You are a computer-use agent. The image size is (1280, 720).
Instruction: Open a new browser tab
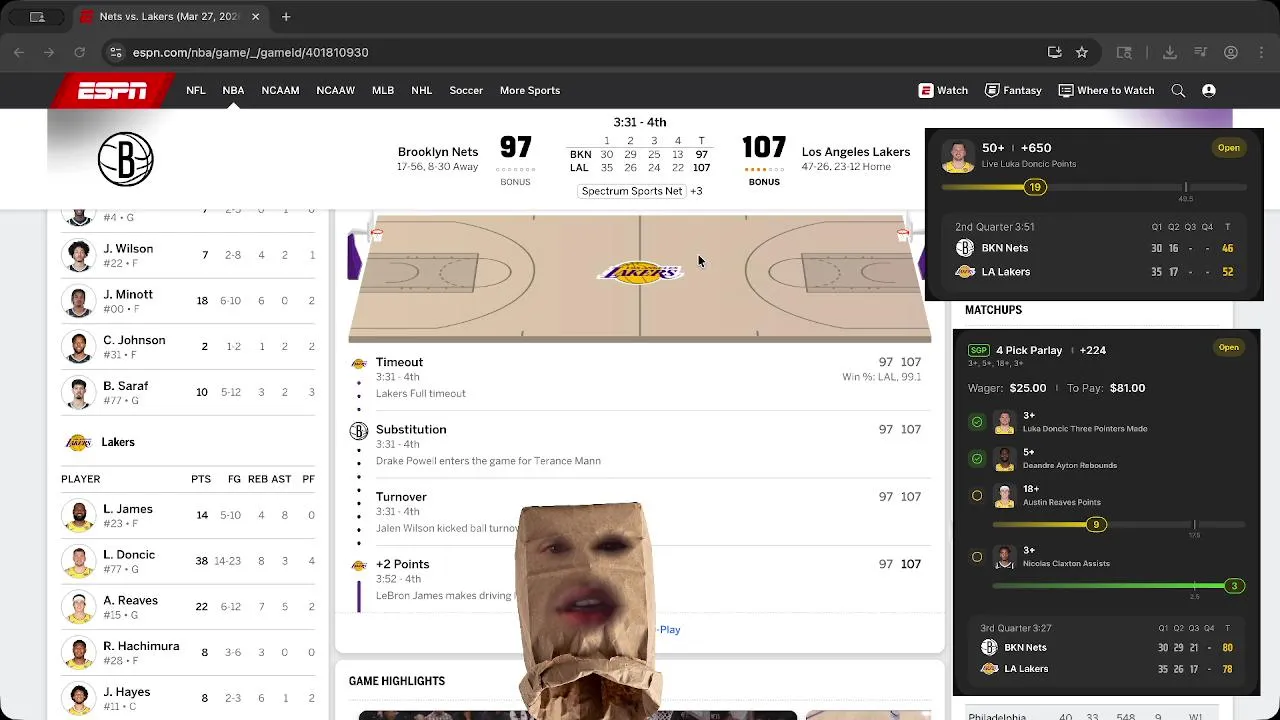point(286,16)
